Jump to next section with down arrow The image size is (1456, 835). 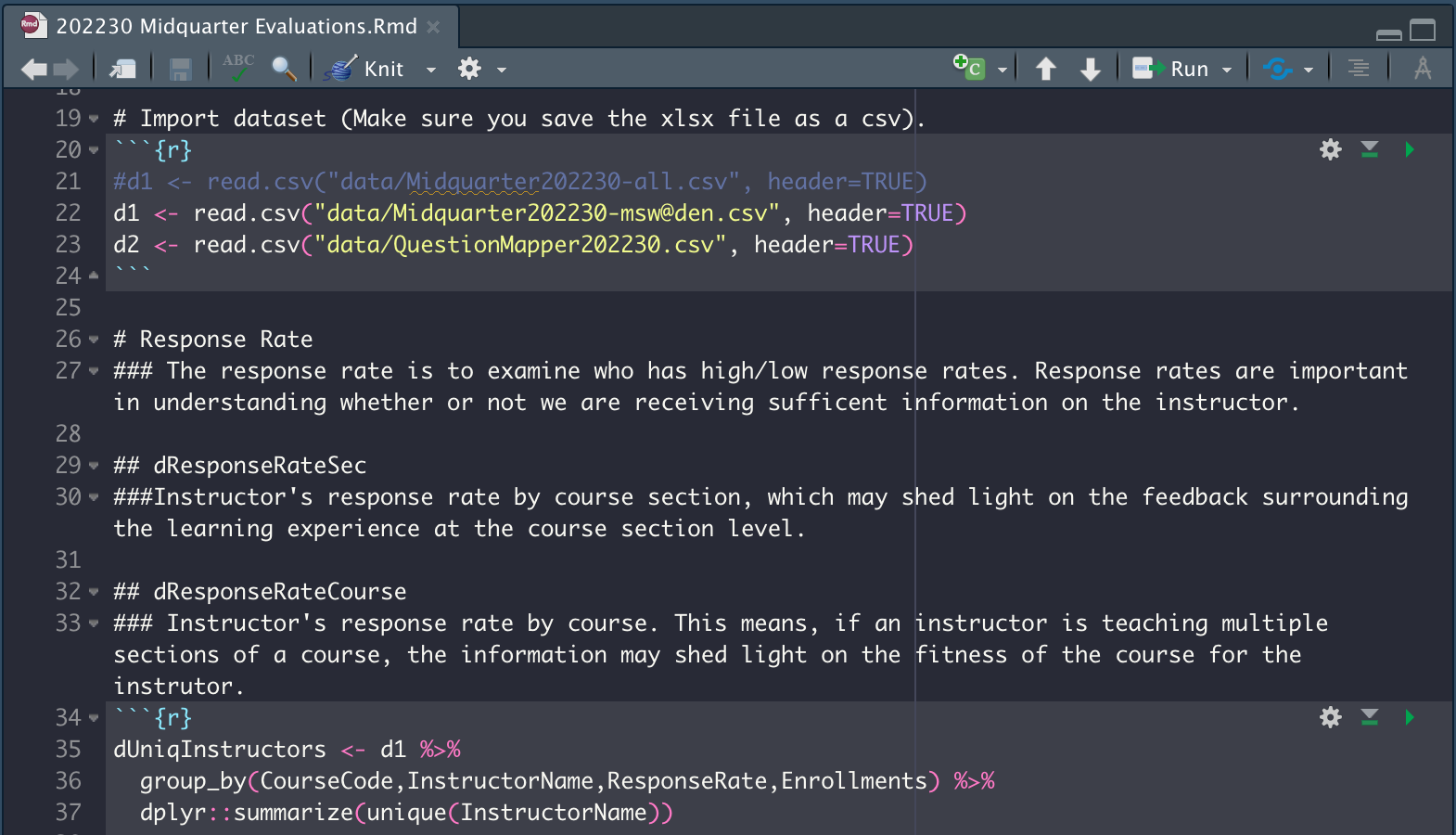[1091, 69]
